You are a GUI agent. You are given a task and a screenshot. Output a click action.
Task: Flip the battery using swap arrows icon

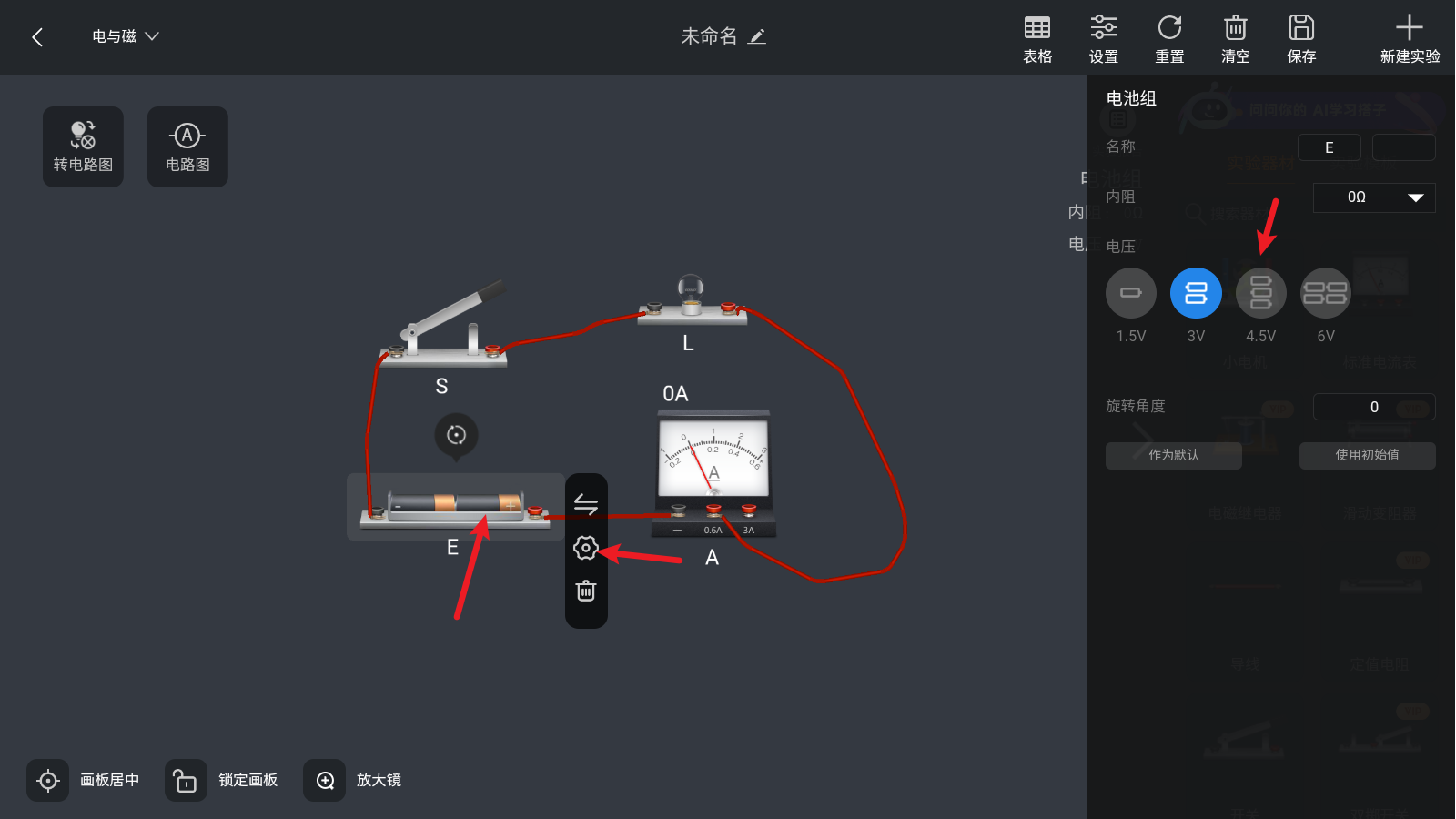586,504
